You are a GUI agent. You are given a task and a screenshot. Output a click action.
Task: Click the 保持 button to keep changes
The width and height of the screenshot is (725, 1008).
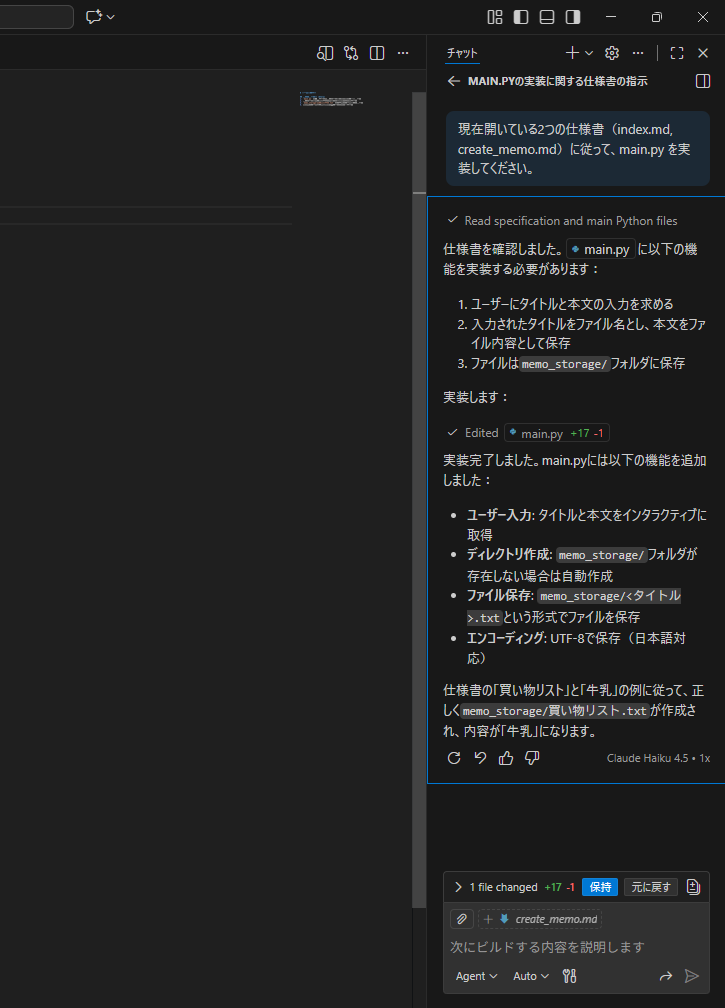[600, 887]
